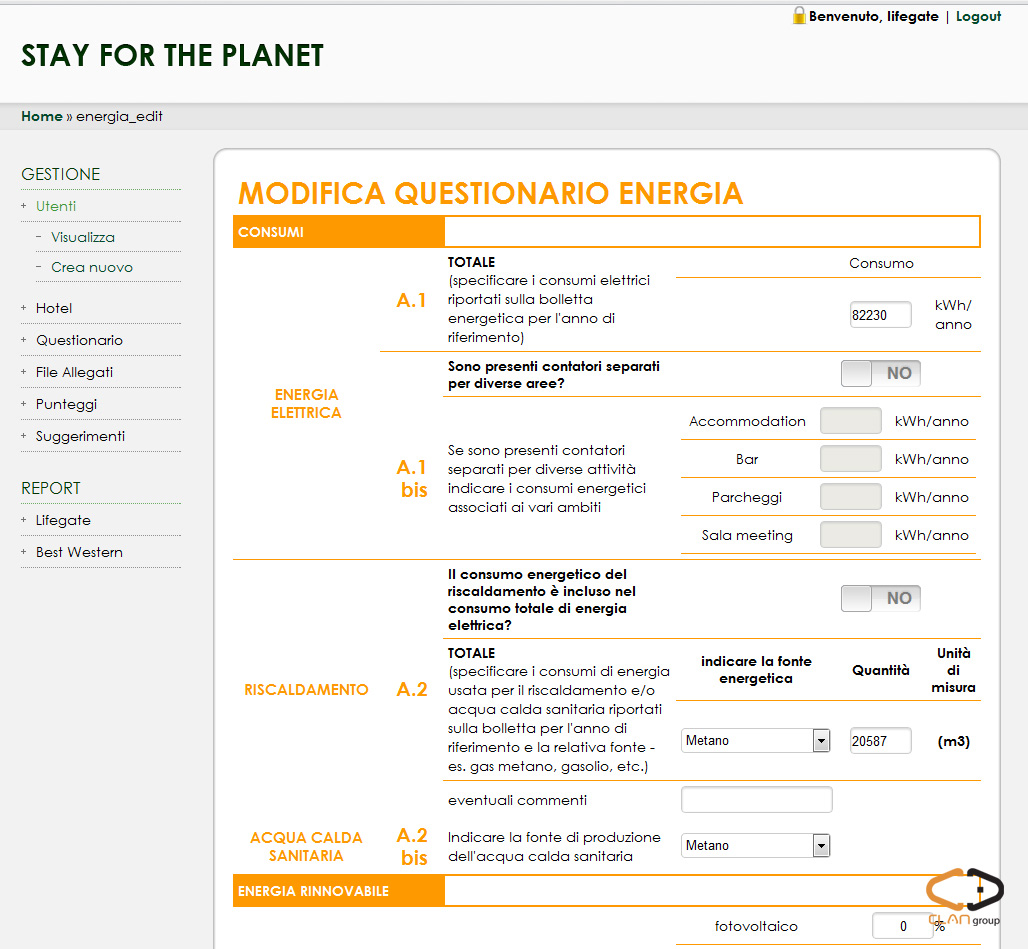Click the STAY FOR THE PLANET title

coord(172,56)
